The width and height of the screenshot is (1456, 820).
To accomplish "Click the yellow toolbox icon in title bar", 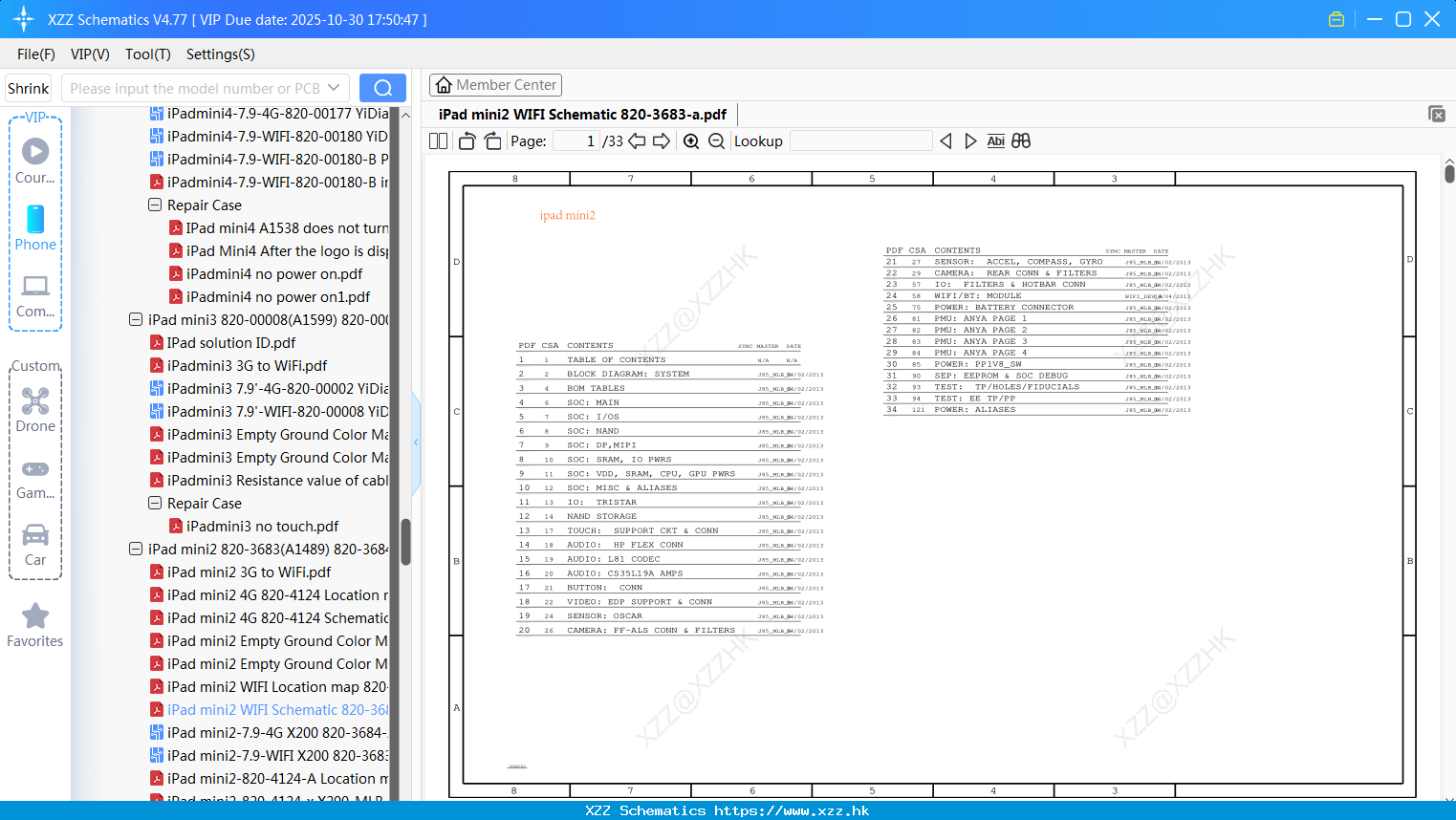I will (1336, 19).
